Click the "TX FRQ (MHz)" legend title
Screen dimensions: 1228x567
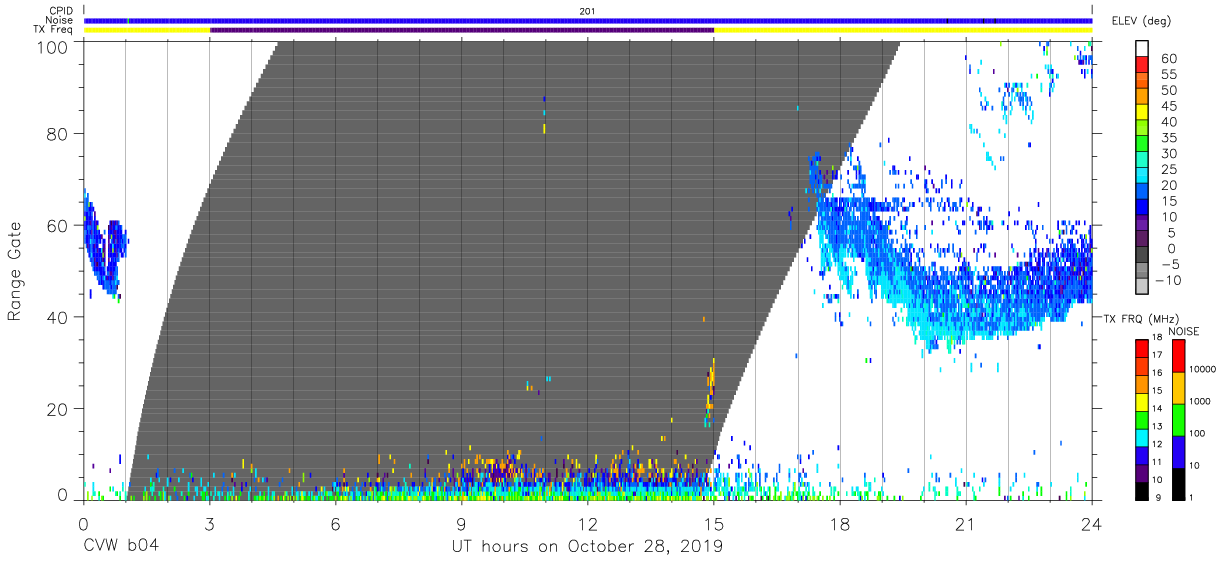[x=1141, y=319]
